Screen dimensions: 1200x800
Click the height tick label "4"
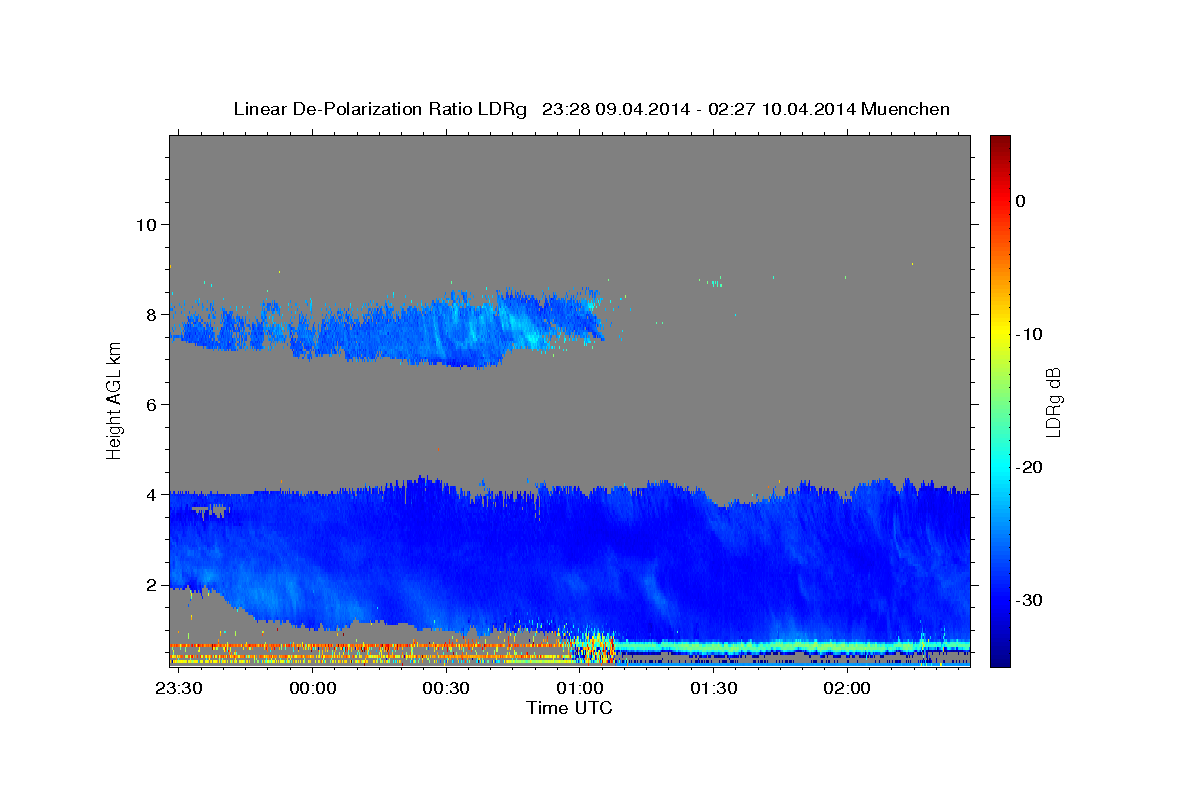[150, 494]
